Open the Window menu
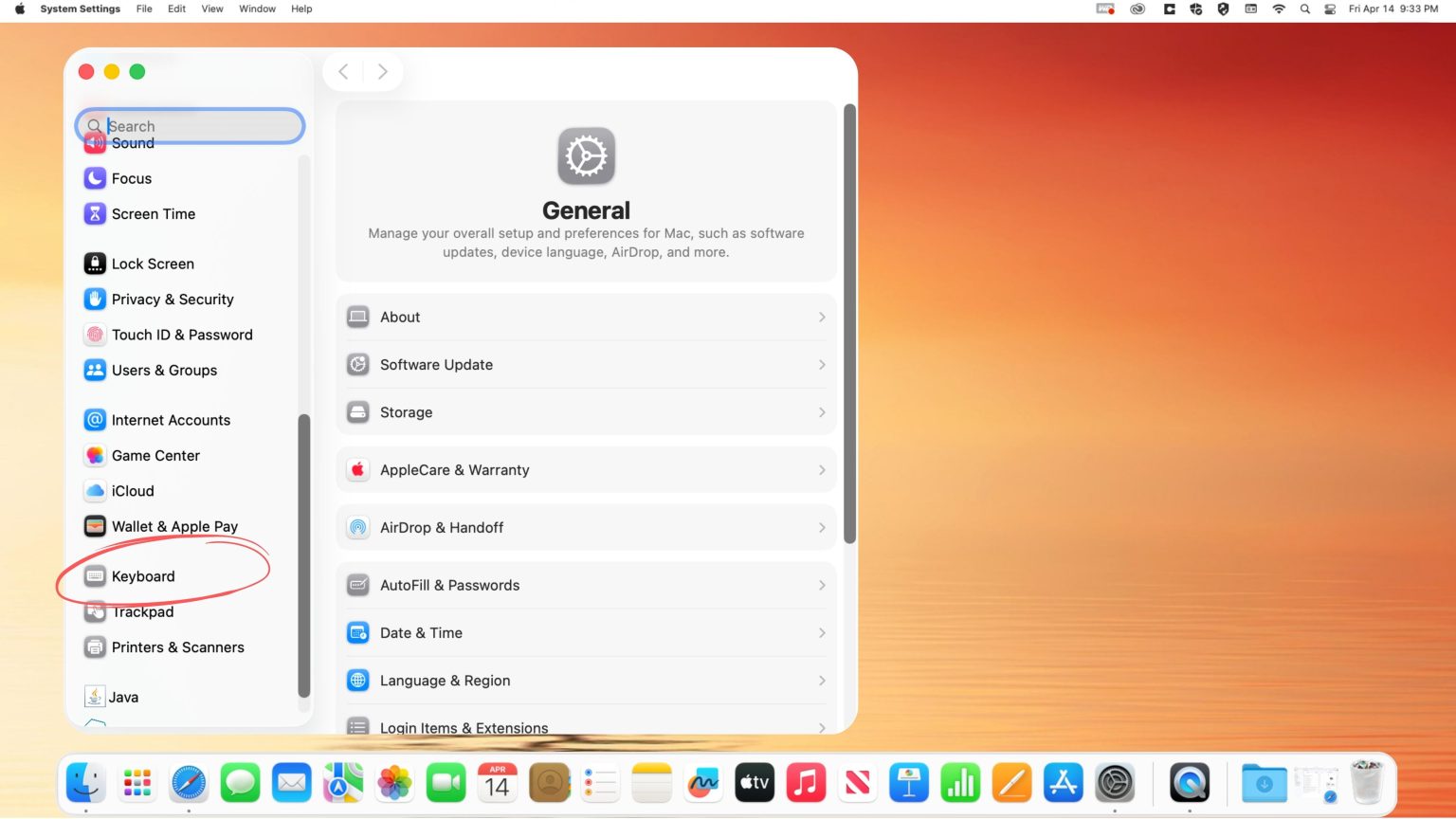The height and width of the screenshot is (819, 1456). coord(257,9)
